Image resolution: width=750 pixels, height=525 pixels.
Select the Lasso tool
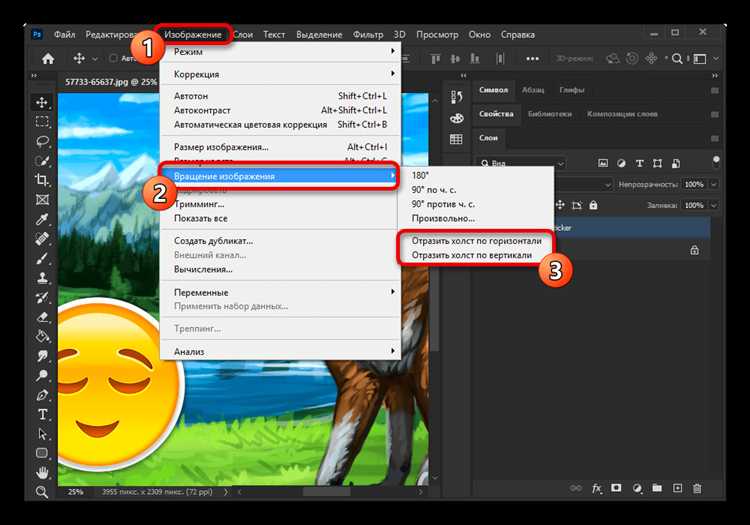42,141
